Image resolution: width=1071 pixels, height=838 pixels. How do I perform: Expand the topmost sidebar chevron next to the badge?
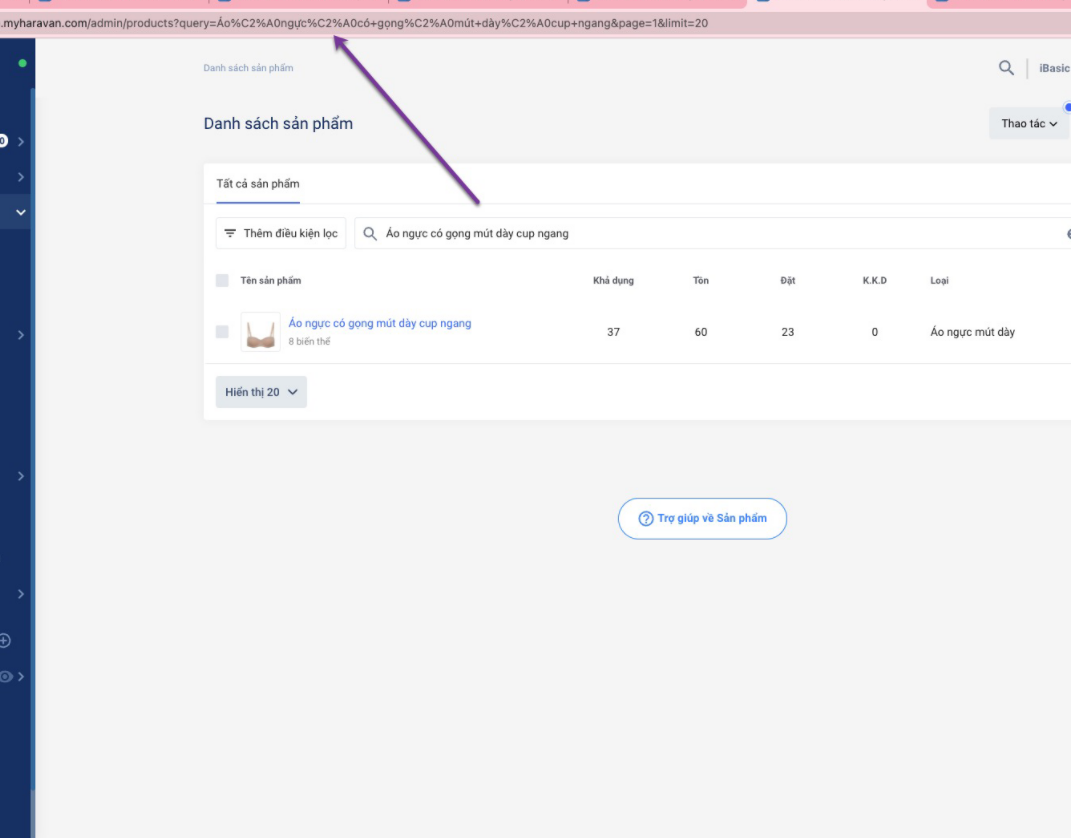pyautogui.click(x=21, y=142)
